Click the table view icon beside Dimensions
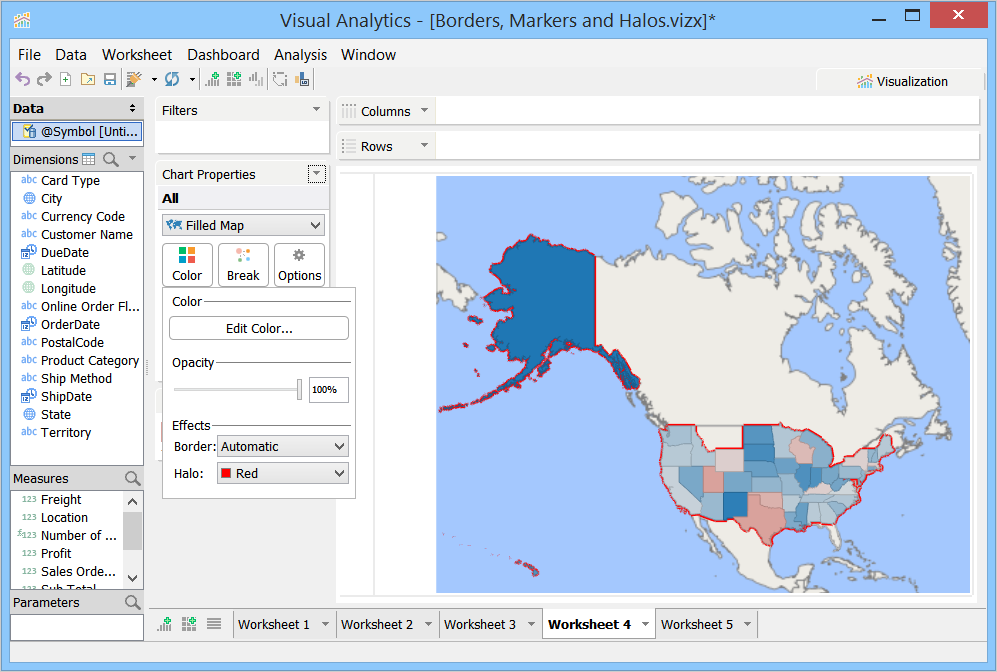The height and width of the screenshot is (672, 997). [x=88, y=159]
